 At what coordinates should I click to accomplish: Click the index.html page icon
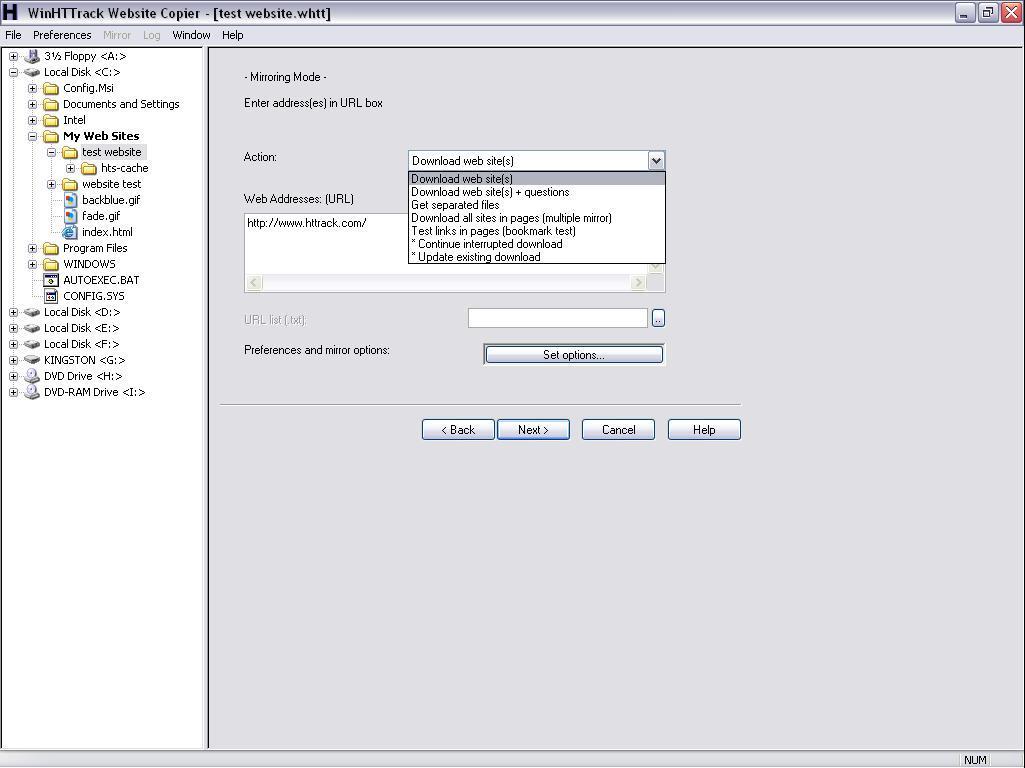(x=70, y=232)
